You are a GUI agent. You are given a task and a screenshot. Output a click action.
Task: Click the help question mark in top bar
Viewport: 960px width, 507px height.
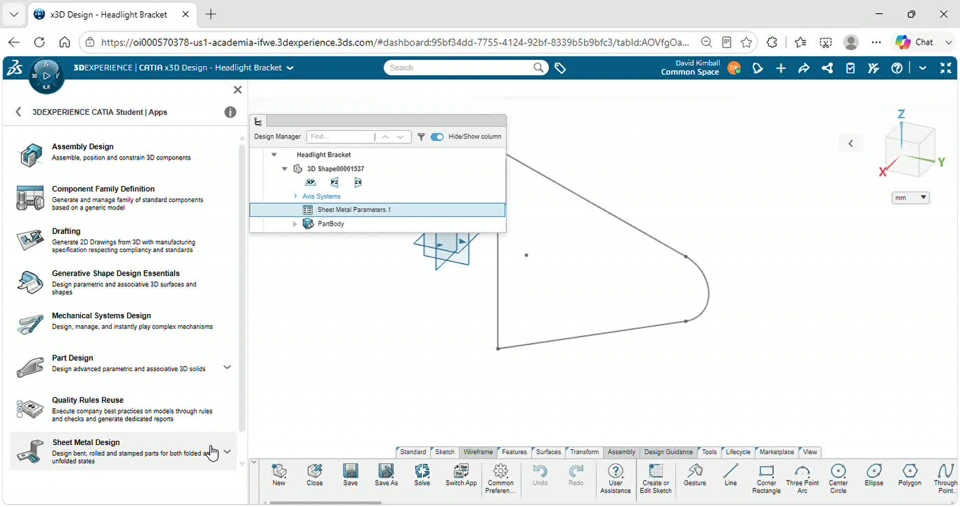click(x=896, y=68)
